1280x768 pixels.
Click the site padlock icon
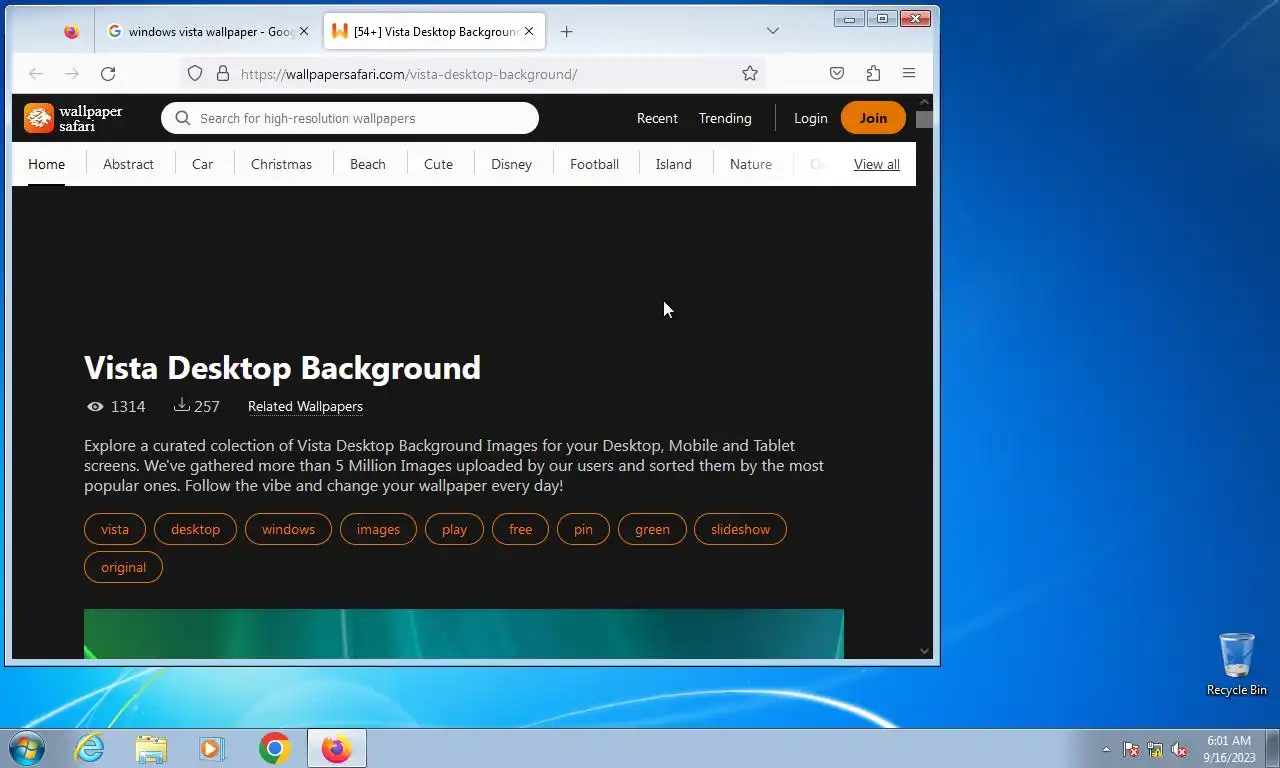click(x=223, y=73)
